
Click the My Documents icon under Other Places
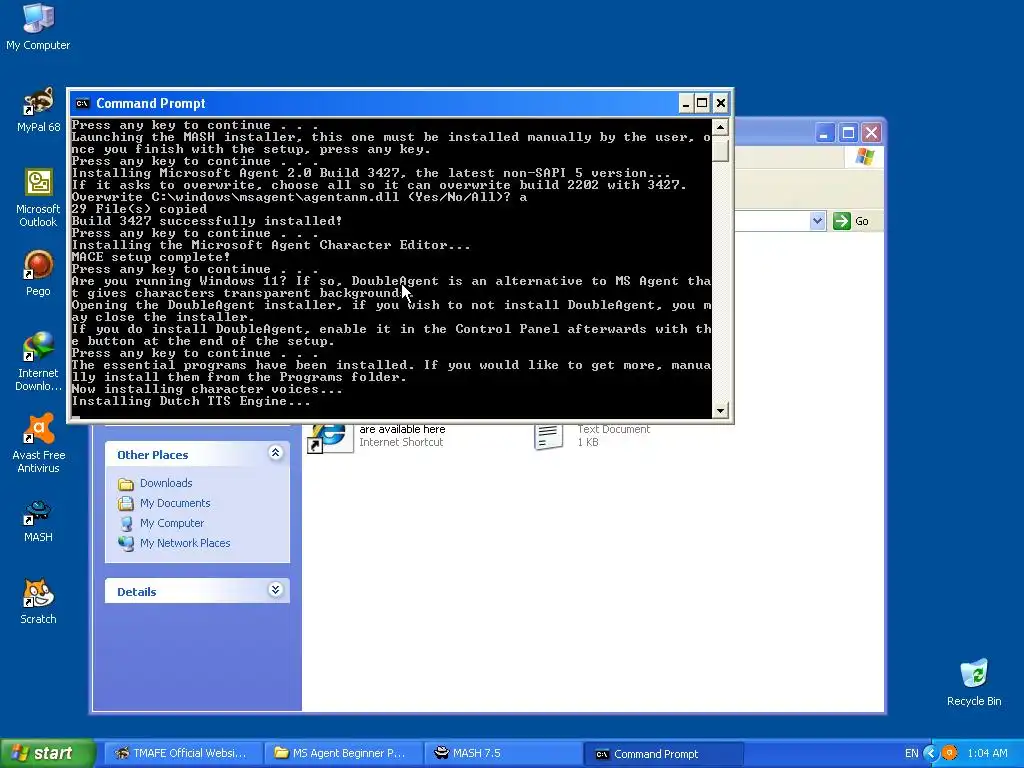[x=126, y=504]
